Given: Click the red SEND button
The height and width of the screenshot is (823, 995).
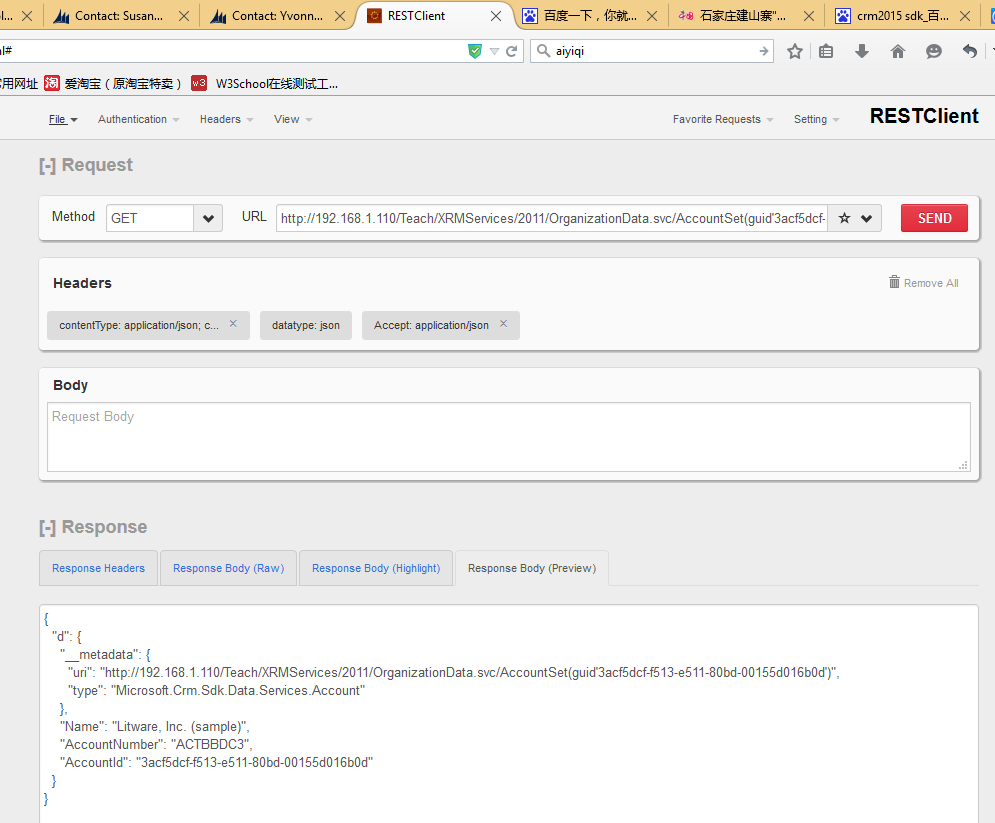Looking at the screenshot, I should [x=934, y=218].
